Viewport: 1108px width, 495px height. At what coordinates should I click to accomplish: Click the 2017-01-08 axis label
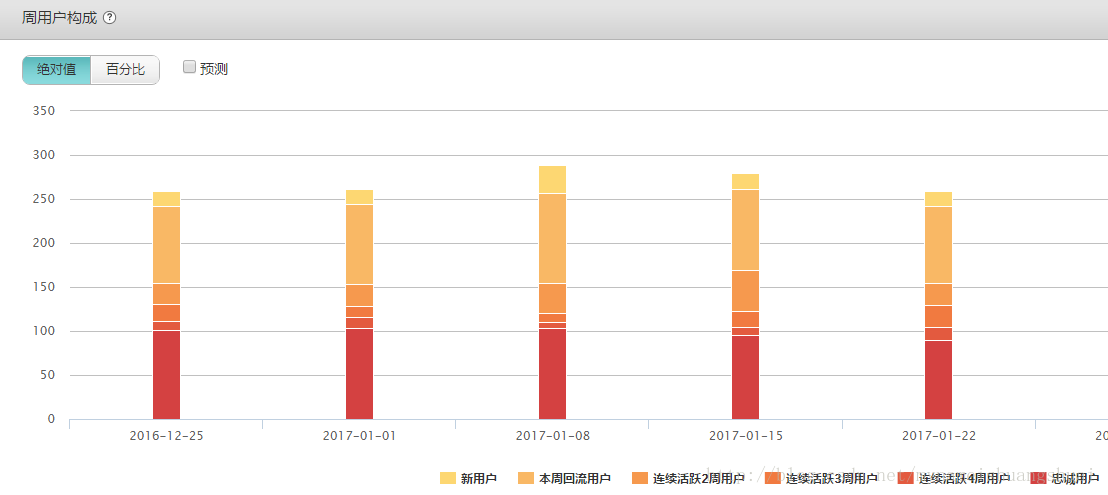click(553, 436)
